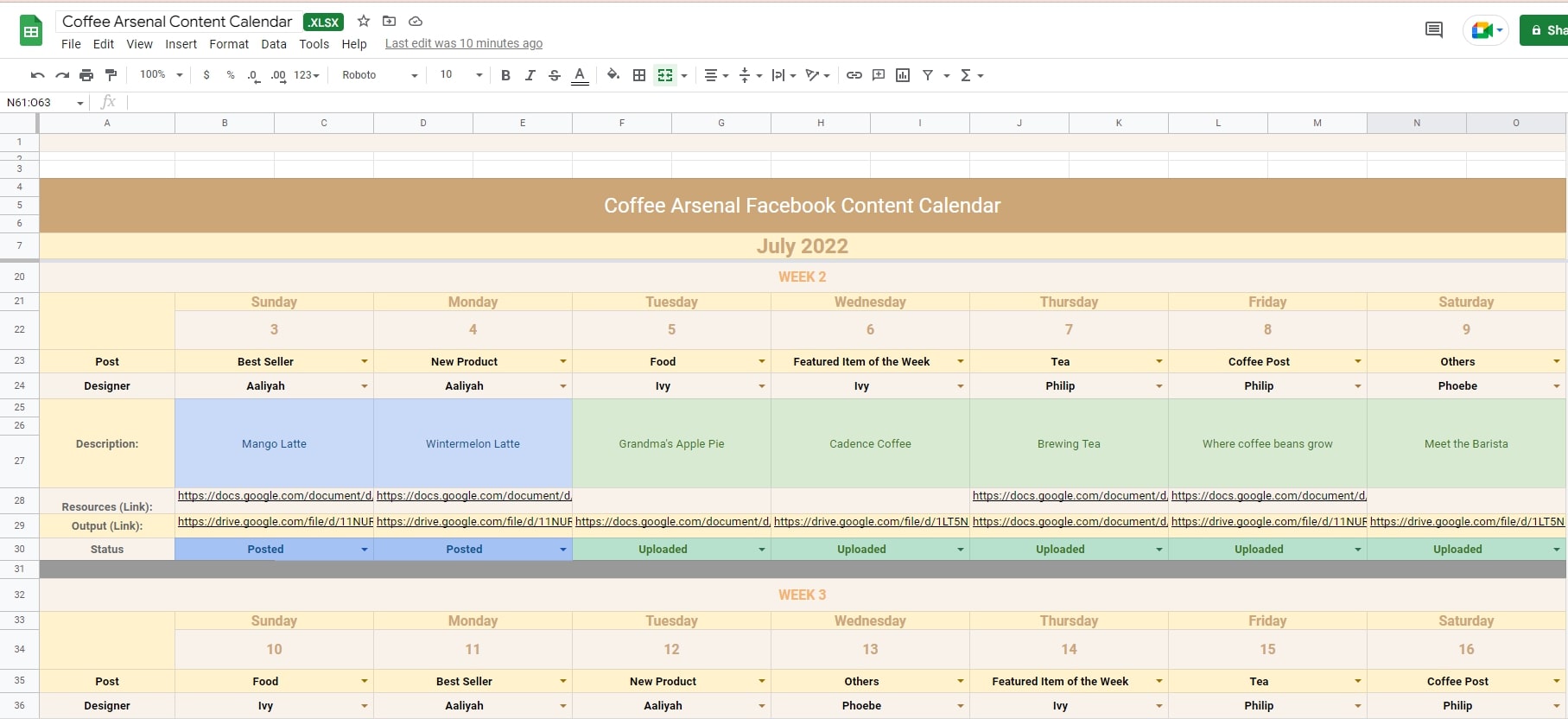Click the Undo icon
1568x719 pixels.
pyautogui.click(x=37, y=75)
